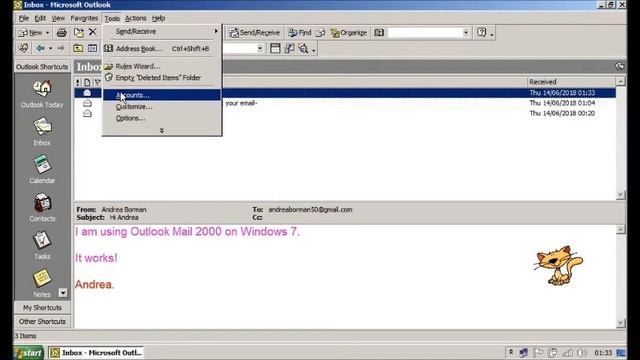Click the Forward arrow toolbar icon
The width and height of the screenshot is (640, 360).
click(61, 48)
